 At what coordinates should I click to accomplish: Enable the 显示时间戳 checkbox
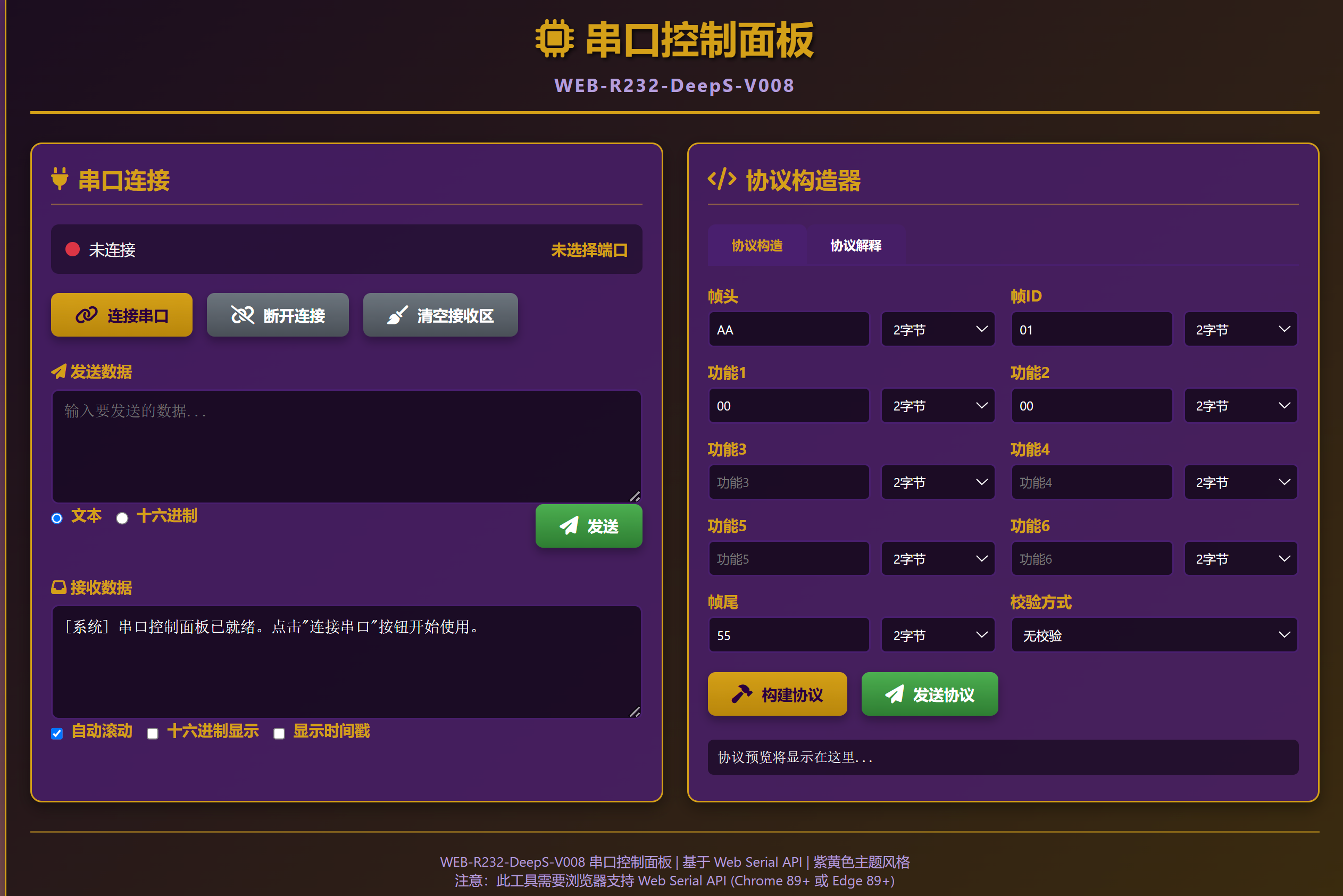click(x=279, y=733)
